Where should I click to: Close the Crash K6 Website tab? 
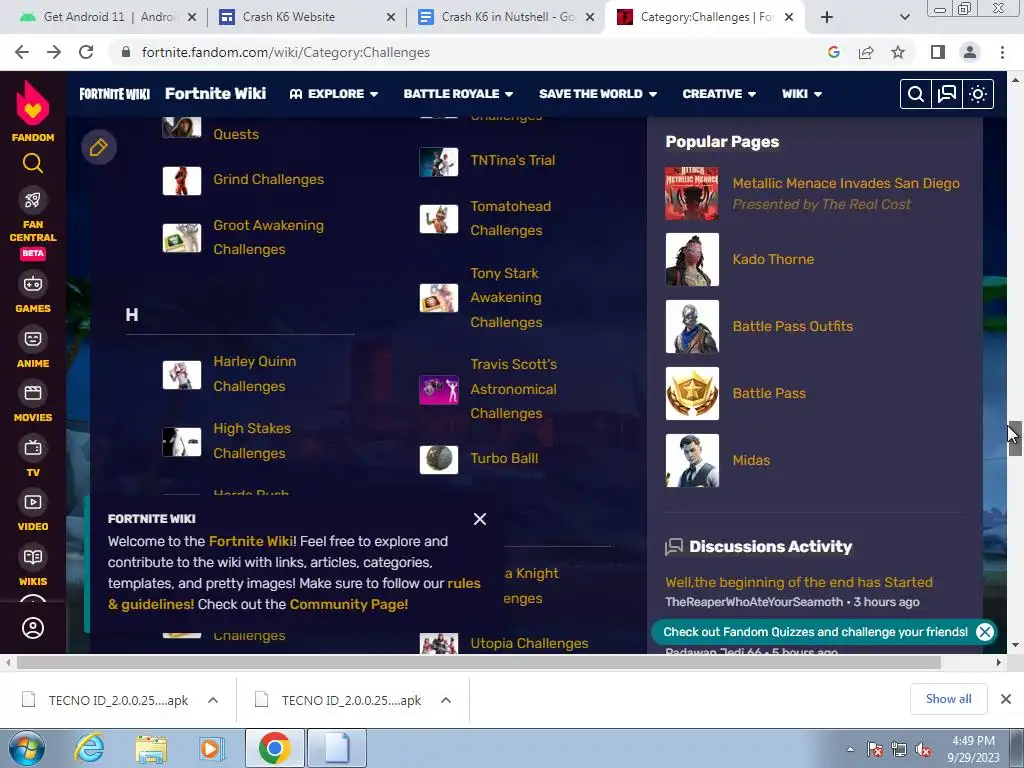point(391,17)
